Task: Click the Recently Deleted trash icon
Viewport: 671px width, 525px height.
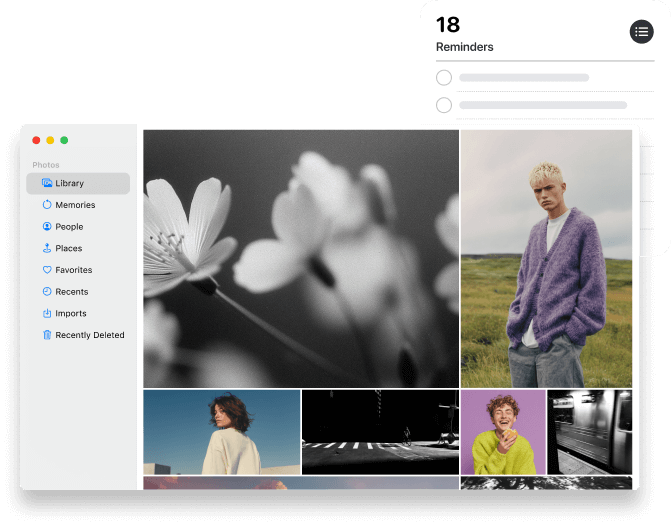Action: (x=46, y=335)
